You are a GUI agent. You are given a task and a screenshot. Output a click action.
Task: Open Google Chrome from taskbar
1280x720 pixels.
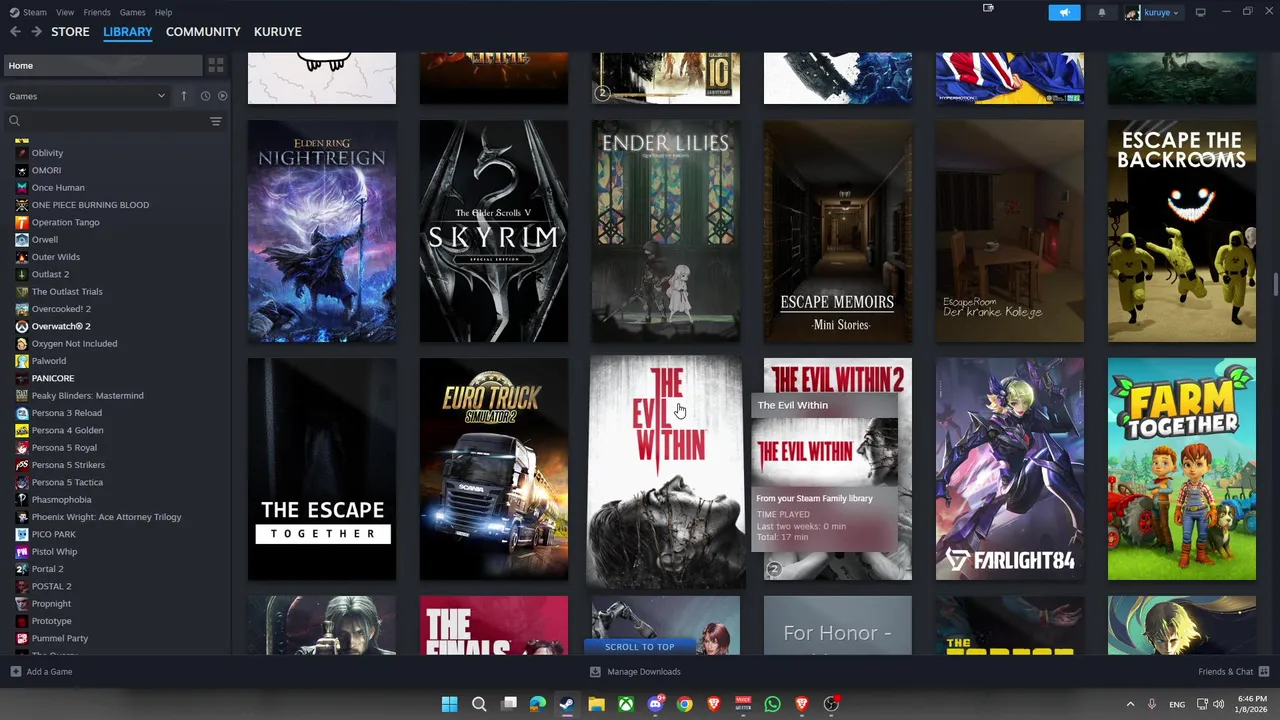pyautogui.click(x=684, y=704)
